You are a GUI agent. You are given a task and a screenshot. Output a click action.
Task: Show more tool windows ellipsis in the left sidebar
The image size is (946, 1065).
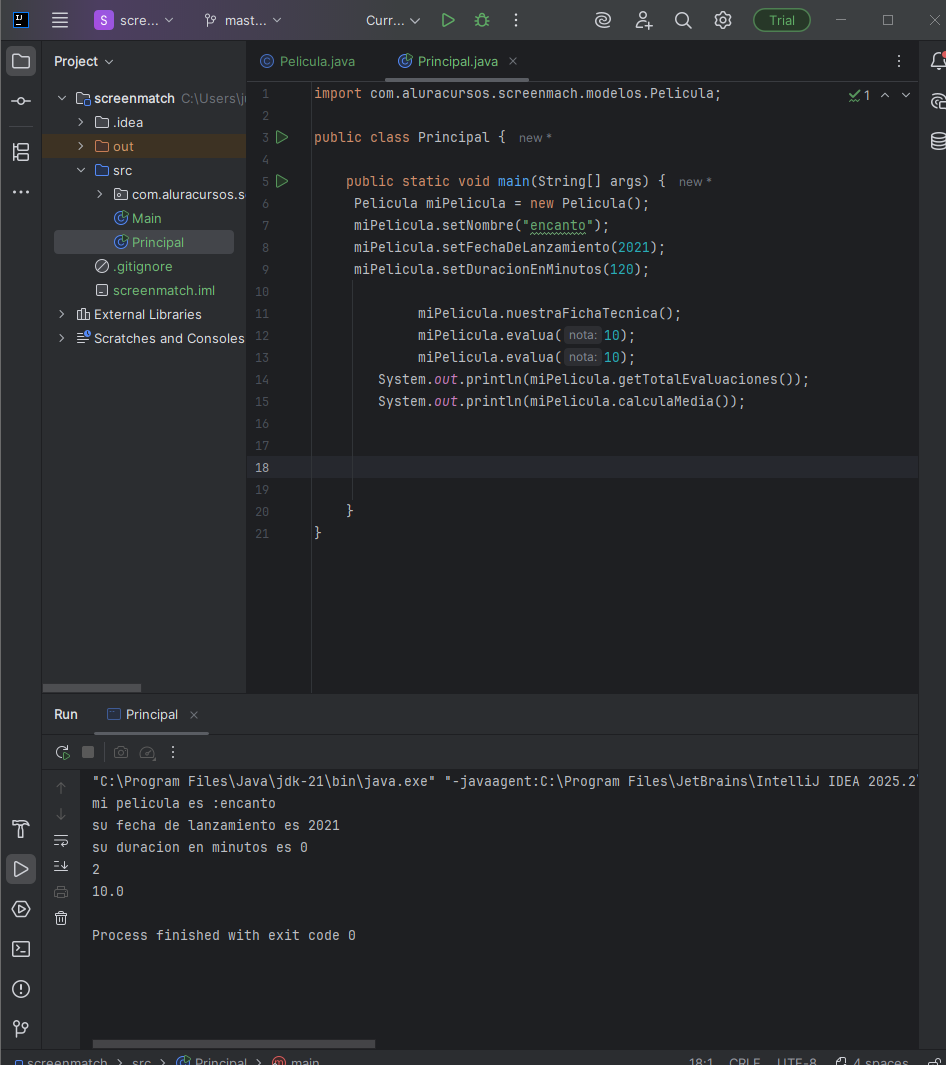pyautogui.click(x=21, y=192)
